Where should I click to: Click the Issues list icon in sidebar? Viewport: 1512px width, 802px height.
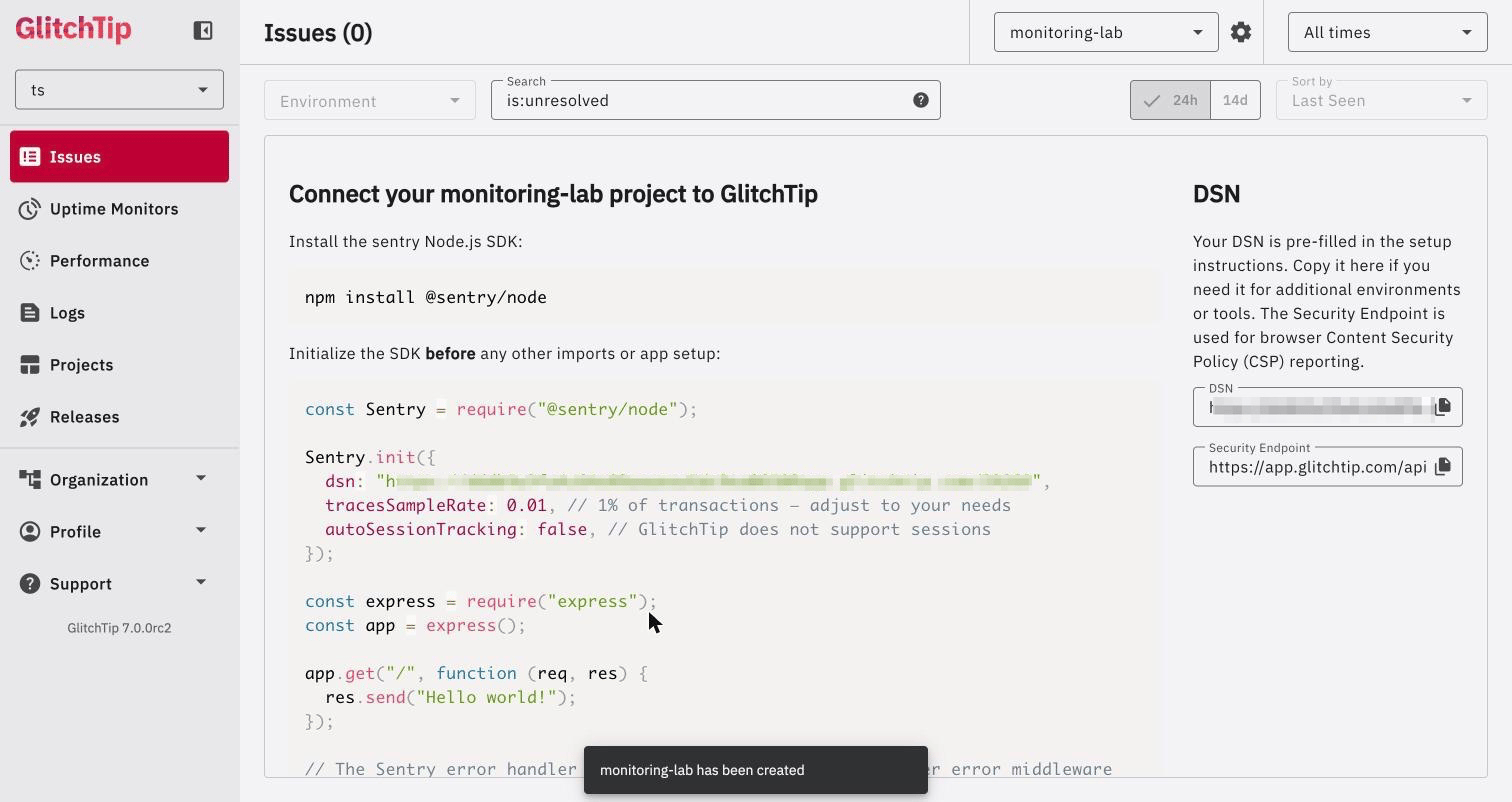[x=30, y=157]
